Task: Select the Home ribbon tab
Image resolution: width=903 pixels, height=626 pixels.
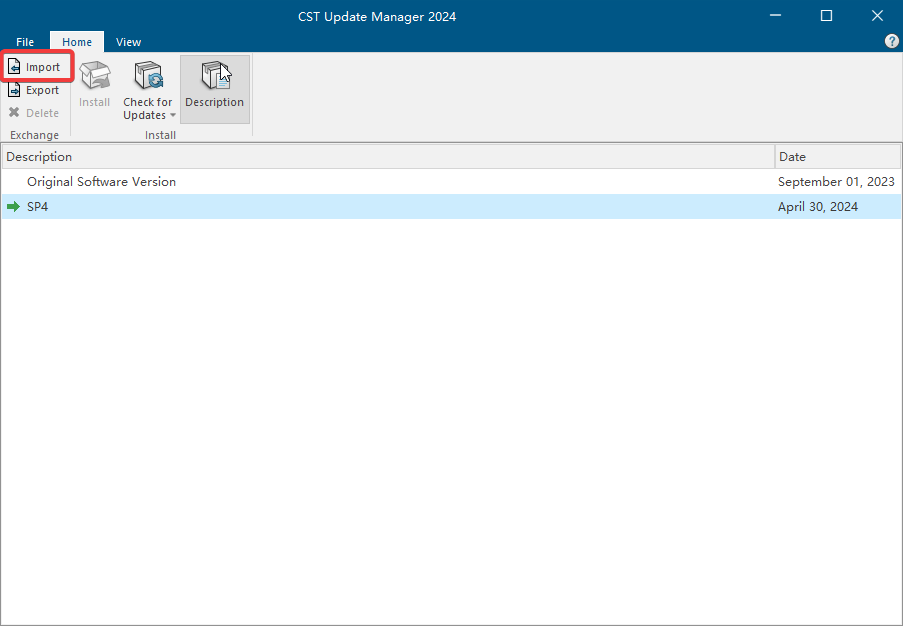Action: (x=77, y=42)
